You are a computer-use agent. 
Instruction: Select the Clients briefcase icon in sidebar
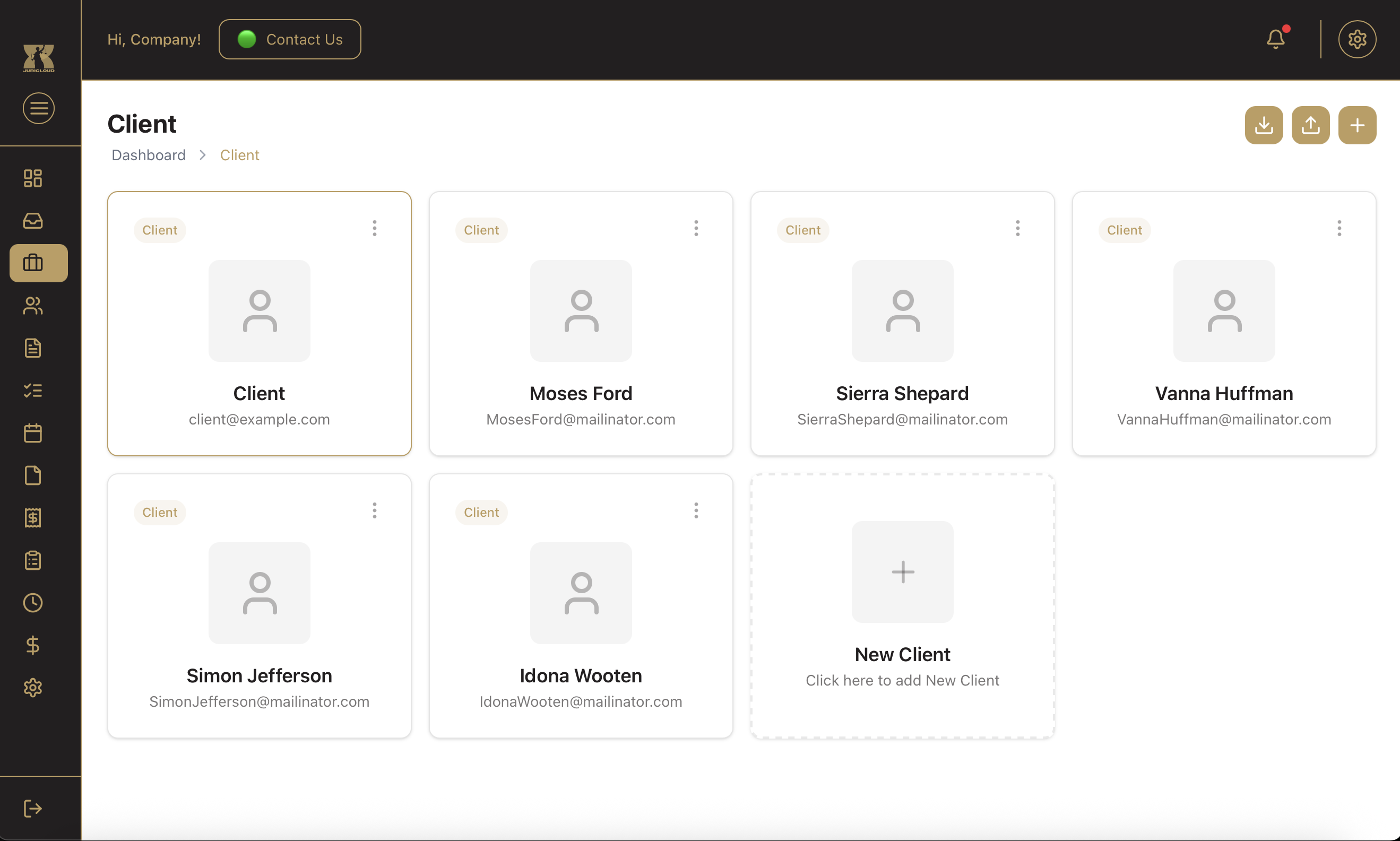pyautogui.click(x=32, y=263)
